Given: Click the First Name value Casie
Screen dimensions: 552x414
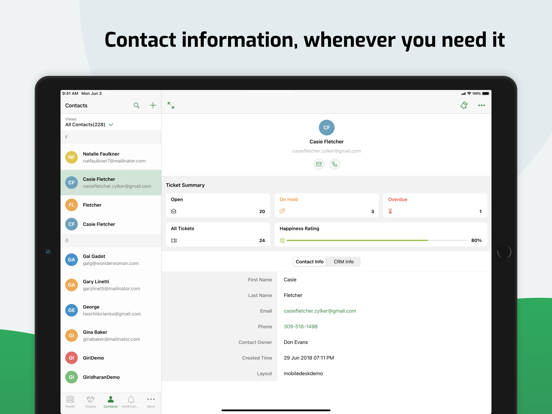Looking at the screenshot, I should coord(290,280).
